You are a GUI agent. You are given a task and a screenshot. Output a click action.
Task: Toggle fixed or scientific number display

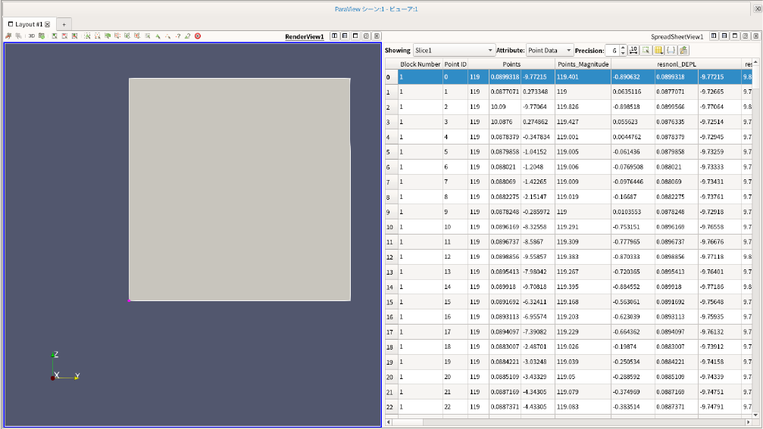tap(633, 50)
